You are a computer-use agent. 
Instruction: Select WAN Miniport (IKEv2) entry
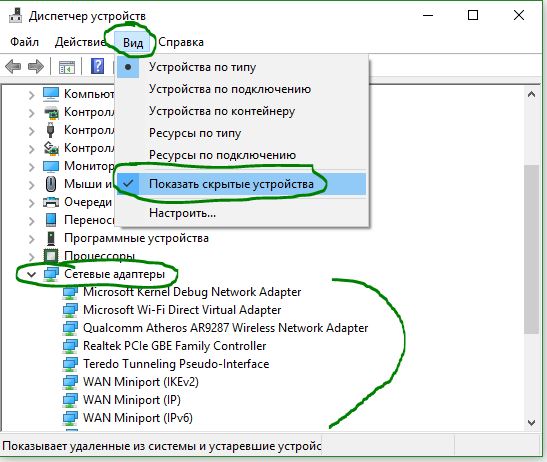141,382
